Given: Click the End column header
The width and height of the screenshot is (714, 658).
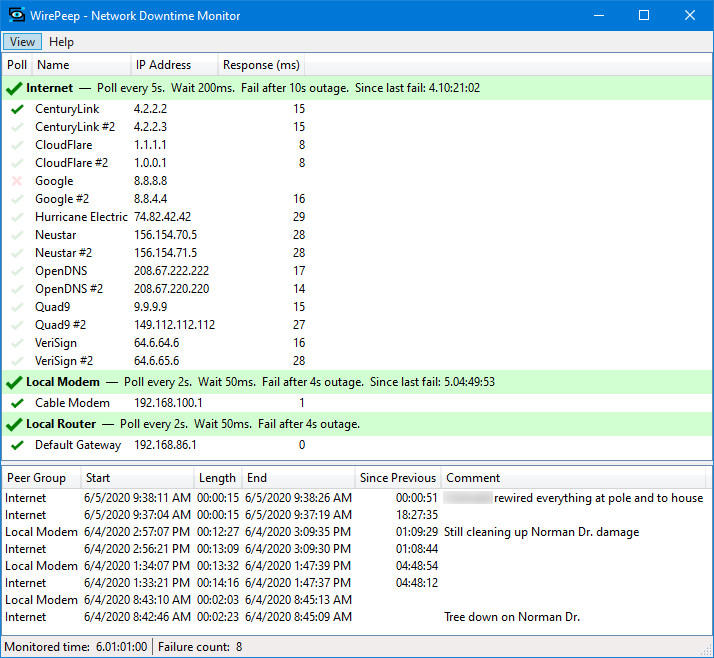Looking at the screenshot, I should (x=298, y=478).
